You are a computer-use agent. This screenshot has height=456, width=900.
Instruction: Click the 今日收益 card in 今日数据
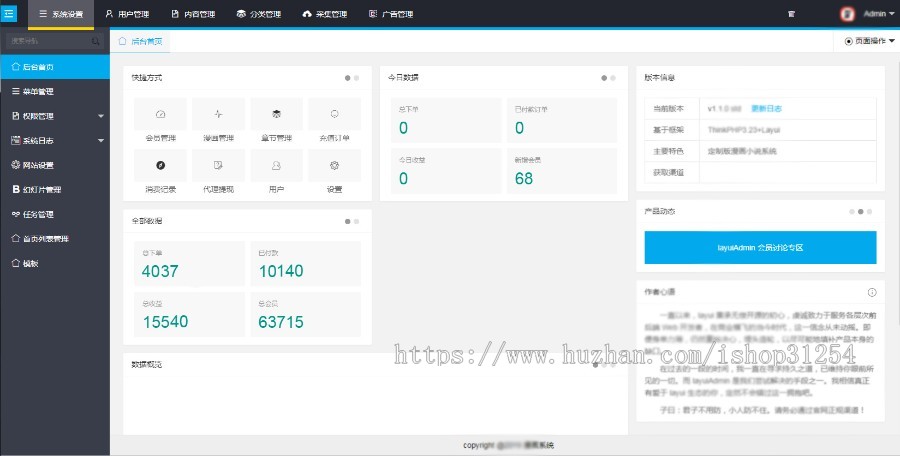(x=446, y=171)
